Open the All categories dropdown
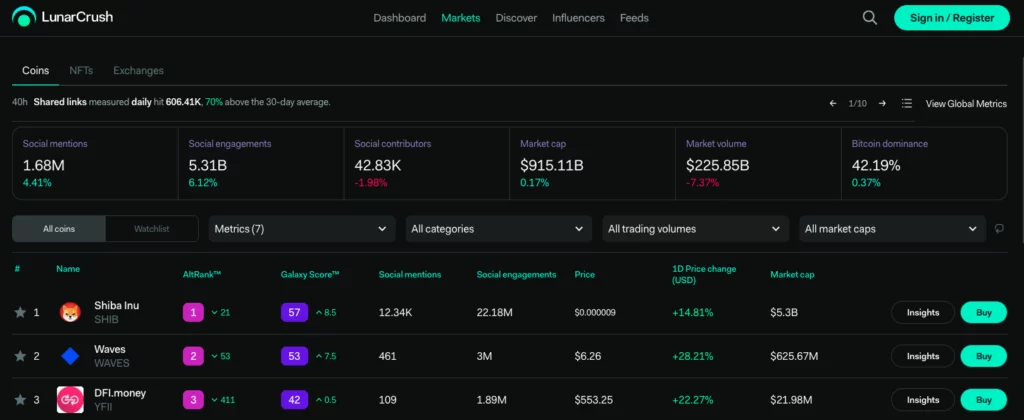 pos(499,229)
